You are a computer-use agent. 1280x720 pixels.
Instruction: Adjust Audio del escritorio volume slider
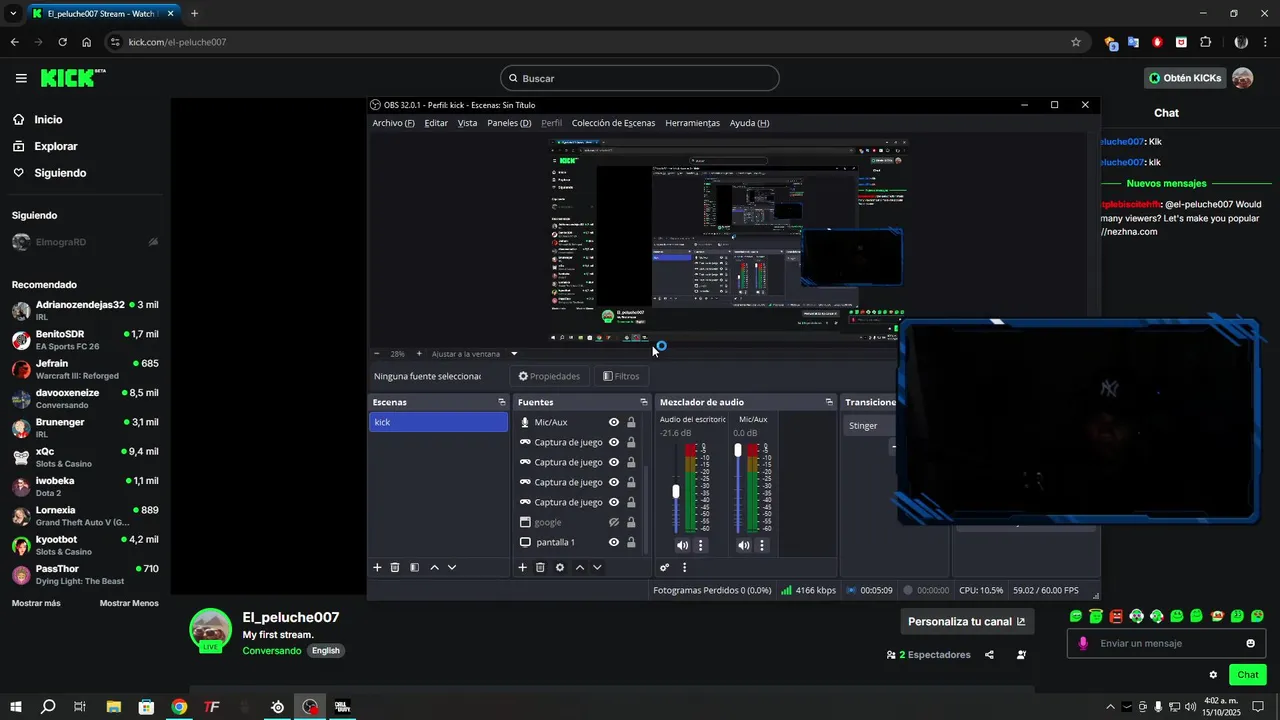(x=676, y=490)
